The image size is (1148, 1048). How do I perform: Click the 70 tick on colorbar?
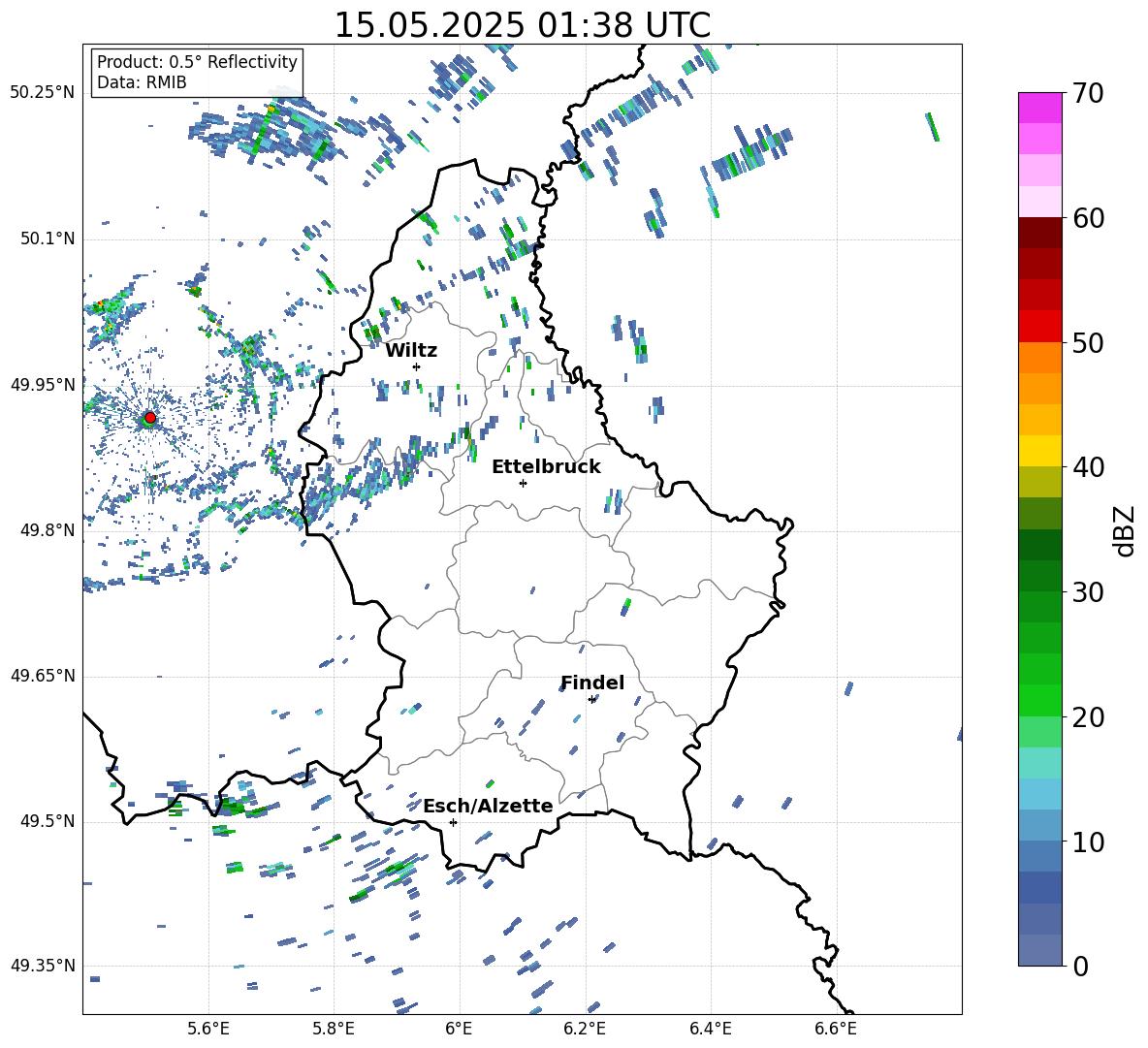point(1088,93)
